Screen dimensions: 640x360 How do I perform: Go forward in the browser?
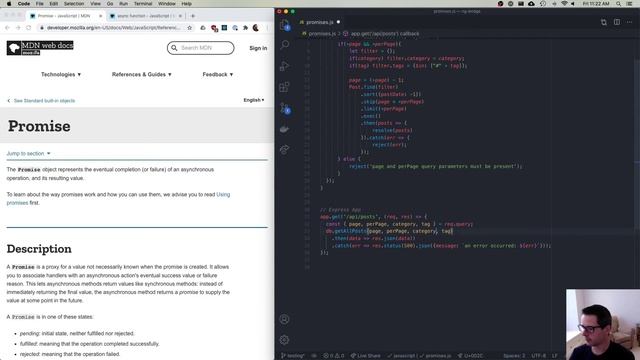(18, 28)
